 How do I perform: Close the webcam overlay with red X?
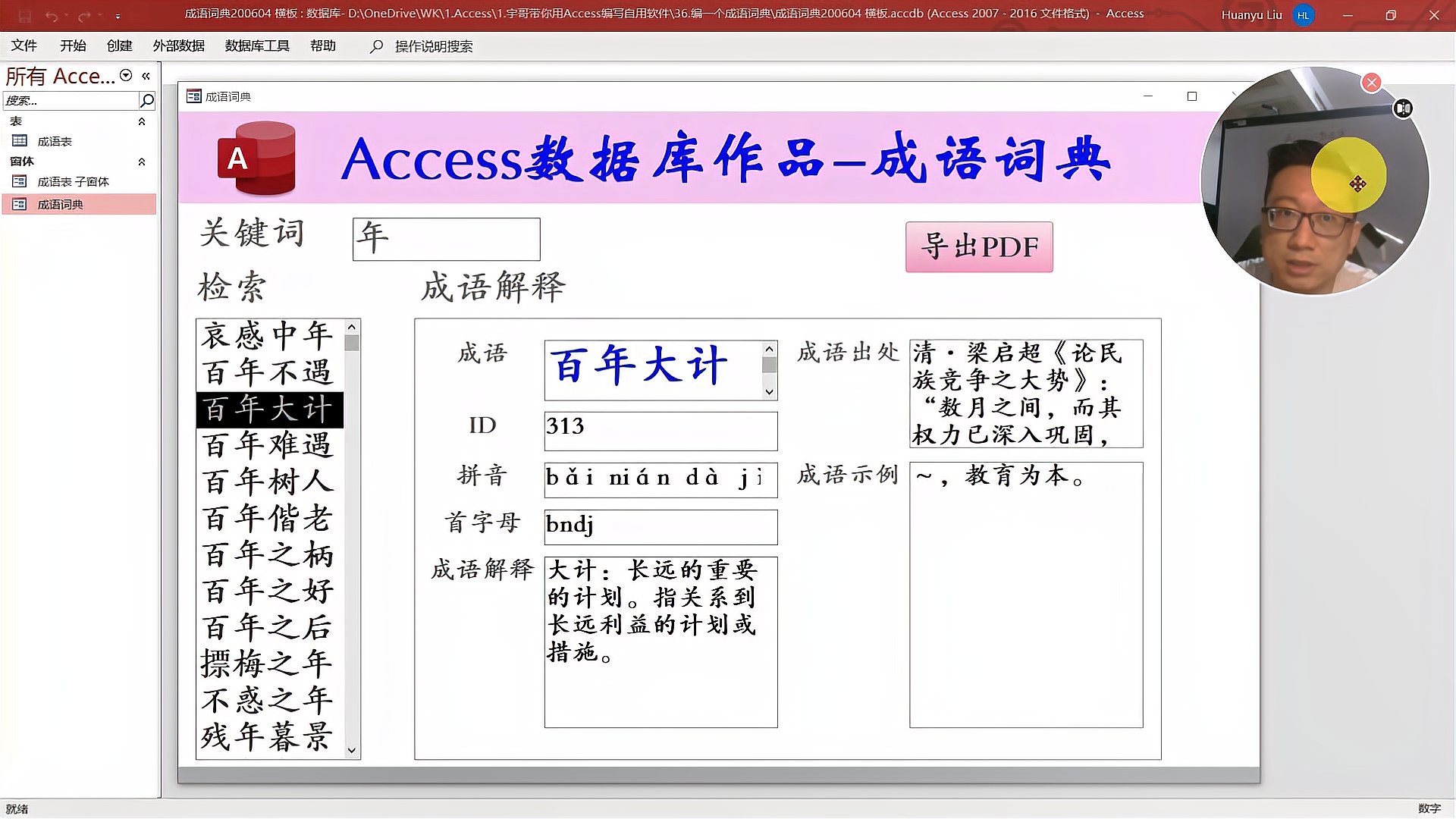click(1371, 83)
